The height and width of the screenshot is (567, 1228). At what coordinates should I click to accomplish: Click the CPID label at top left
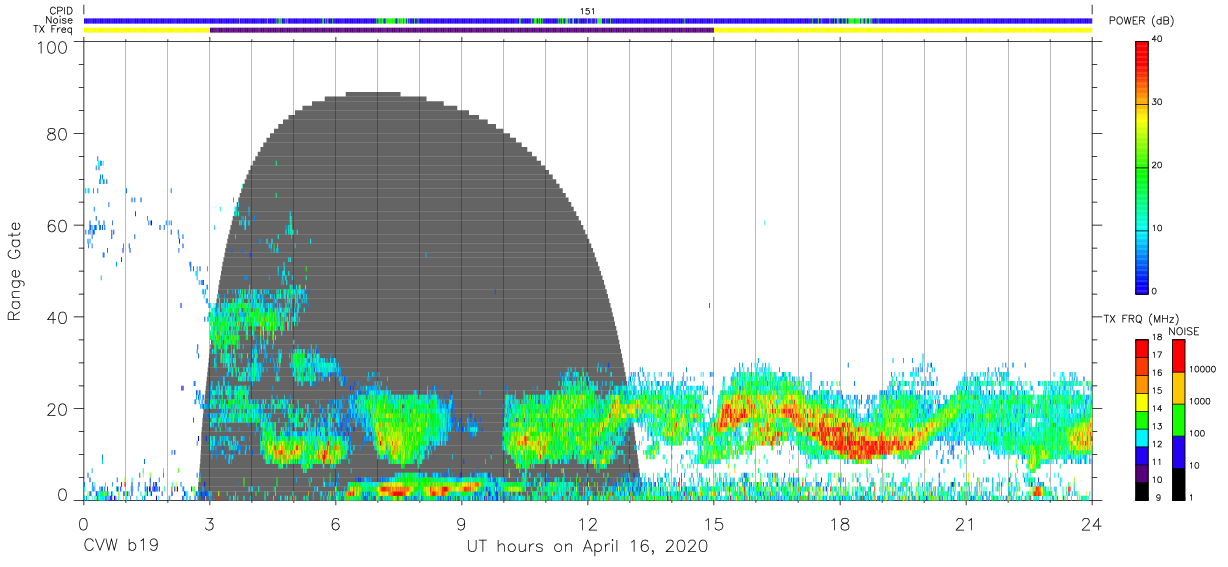pyautogui.click(x=61, y=11)
